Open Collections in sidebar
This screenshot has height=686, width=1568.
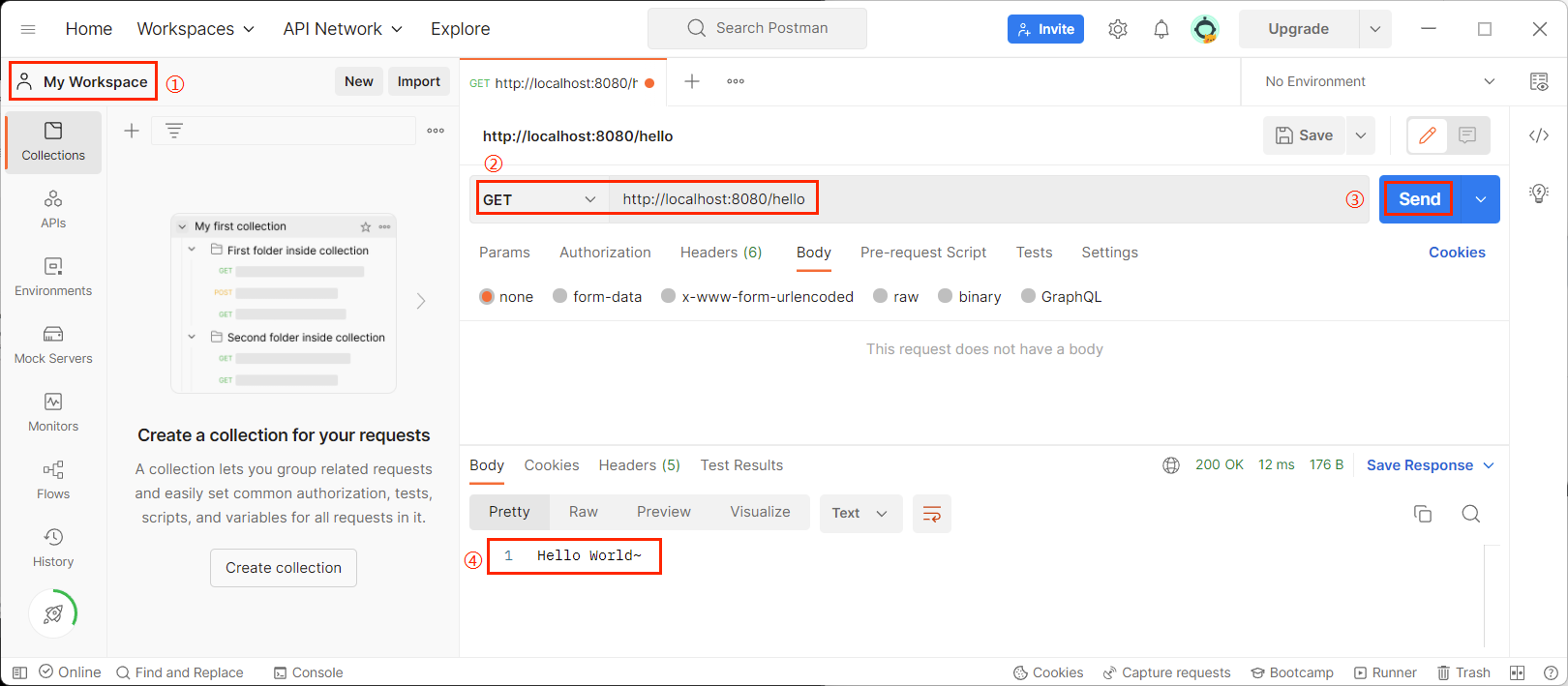(x=53, y=142)
